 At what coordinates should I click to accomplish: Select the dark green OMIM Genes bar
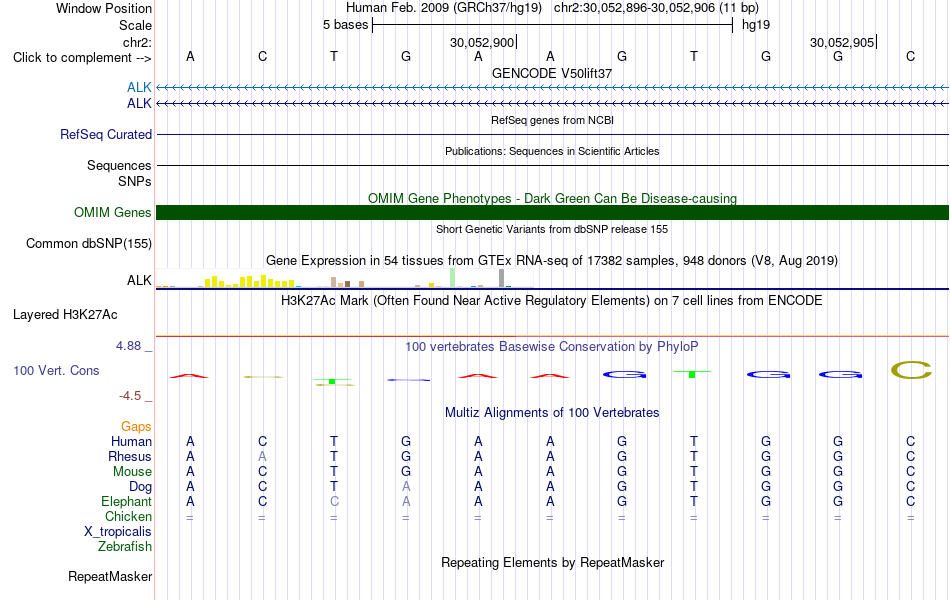point(552,212)
